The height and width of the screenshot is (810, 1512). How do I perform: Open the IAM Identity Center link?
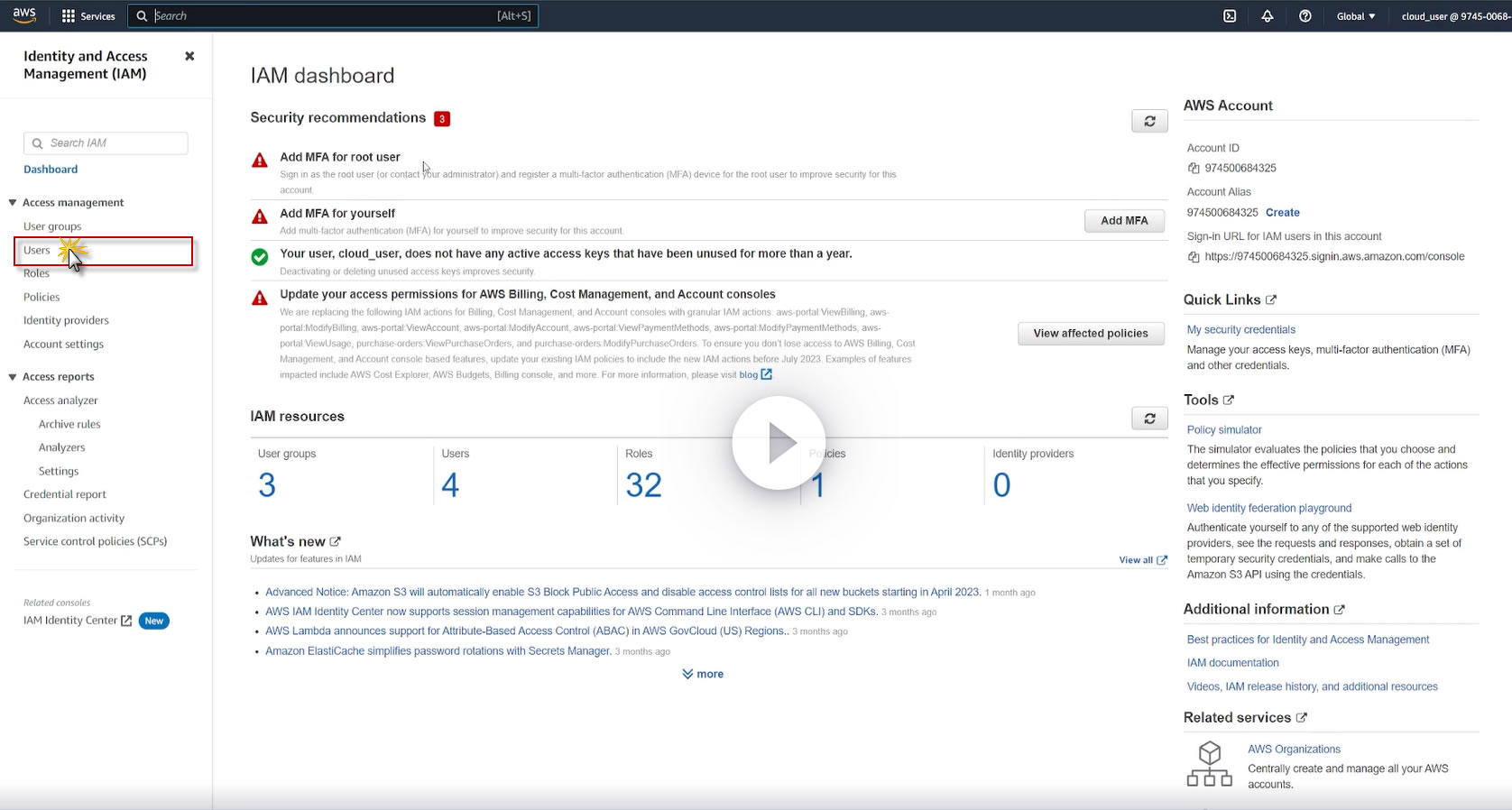tap(70, 621)
